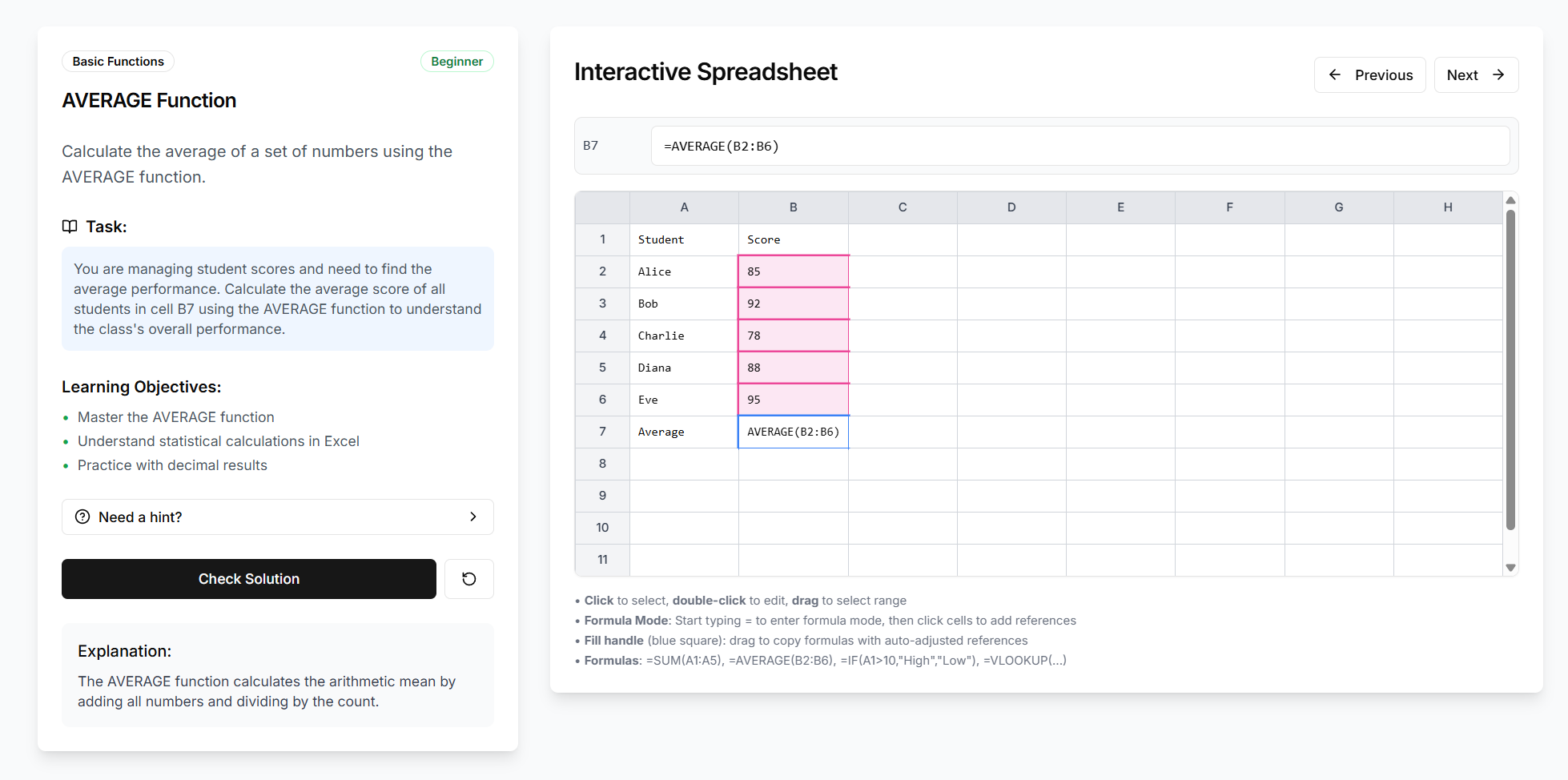Select column B header
The height and width of the screenshot is (780, 1568).
[x=794, y=207]
